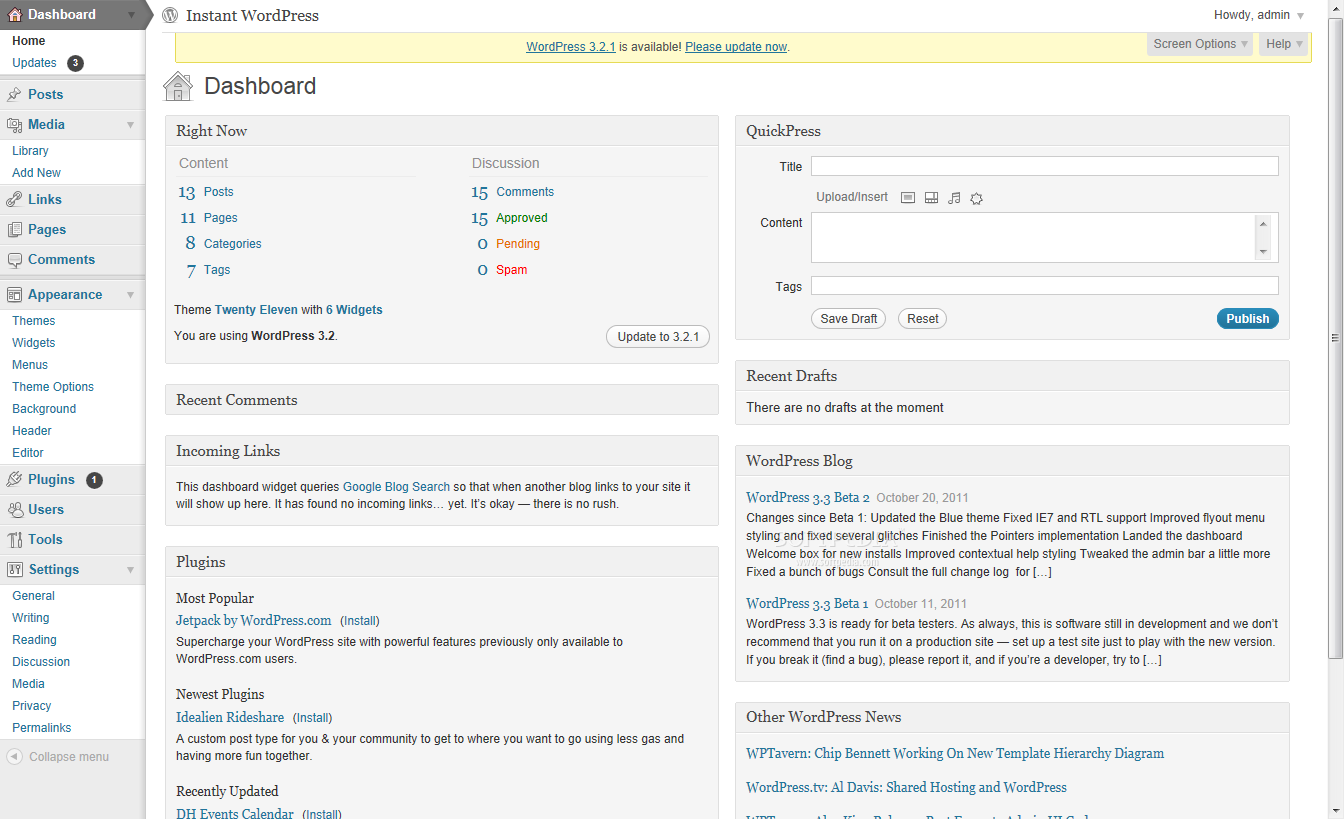This screenshot has width=1344, height=819.
Task: Click the QuickPress Content text area
Action: (x=1034, y=237)
